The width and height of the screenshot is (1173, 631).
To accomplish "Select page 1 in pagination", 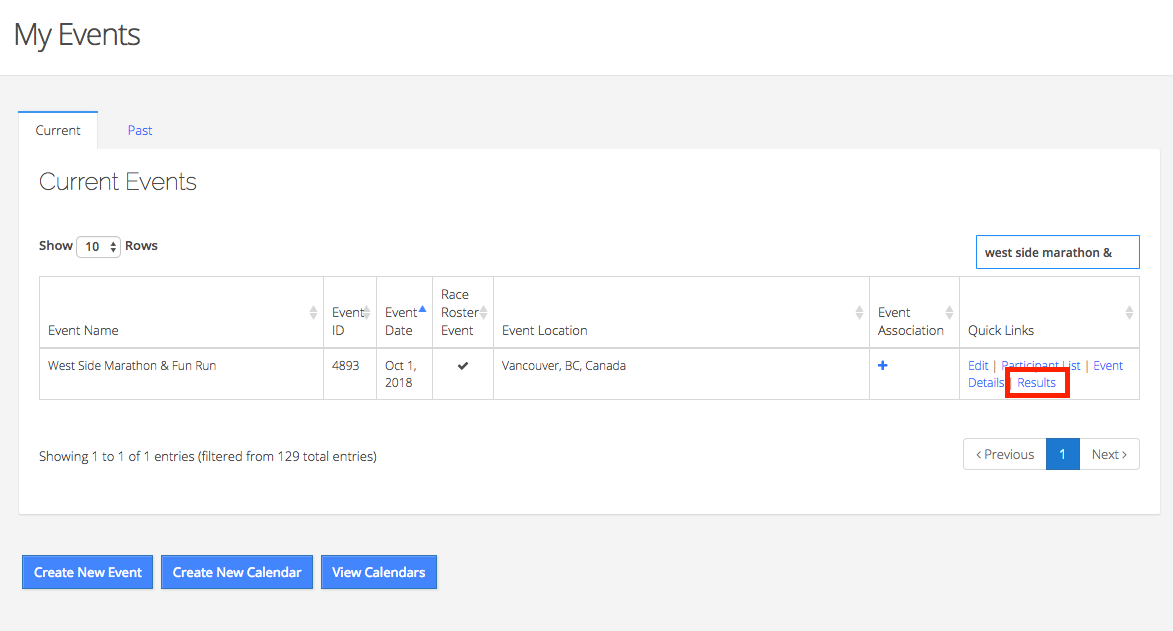I will (1062, 454).
